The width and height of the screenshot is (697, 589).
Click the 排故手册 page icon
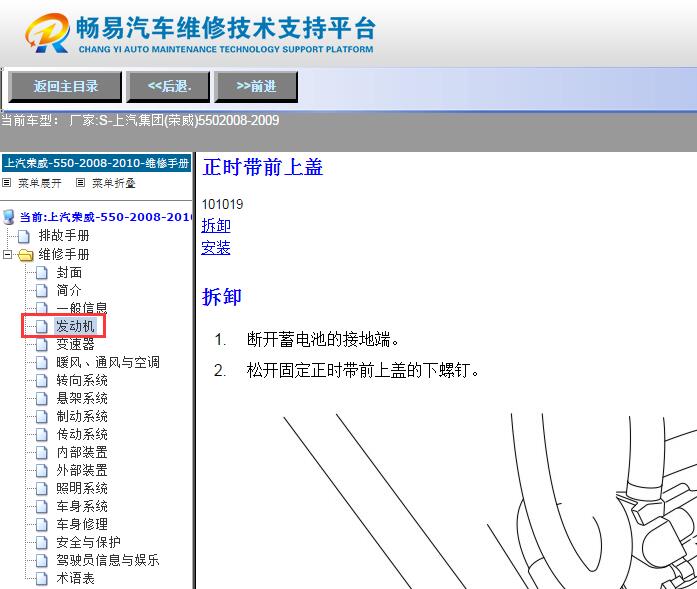pyautogui.click(x=24, y=236)
